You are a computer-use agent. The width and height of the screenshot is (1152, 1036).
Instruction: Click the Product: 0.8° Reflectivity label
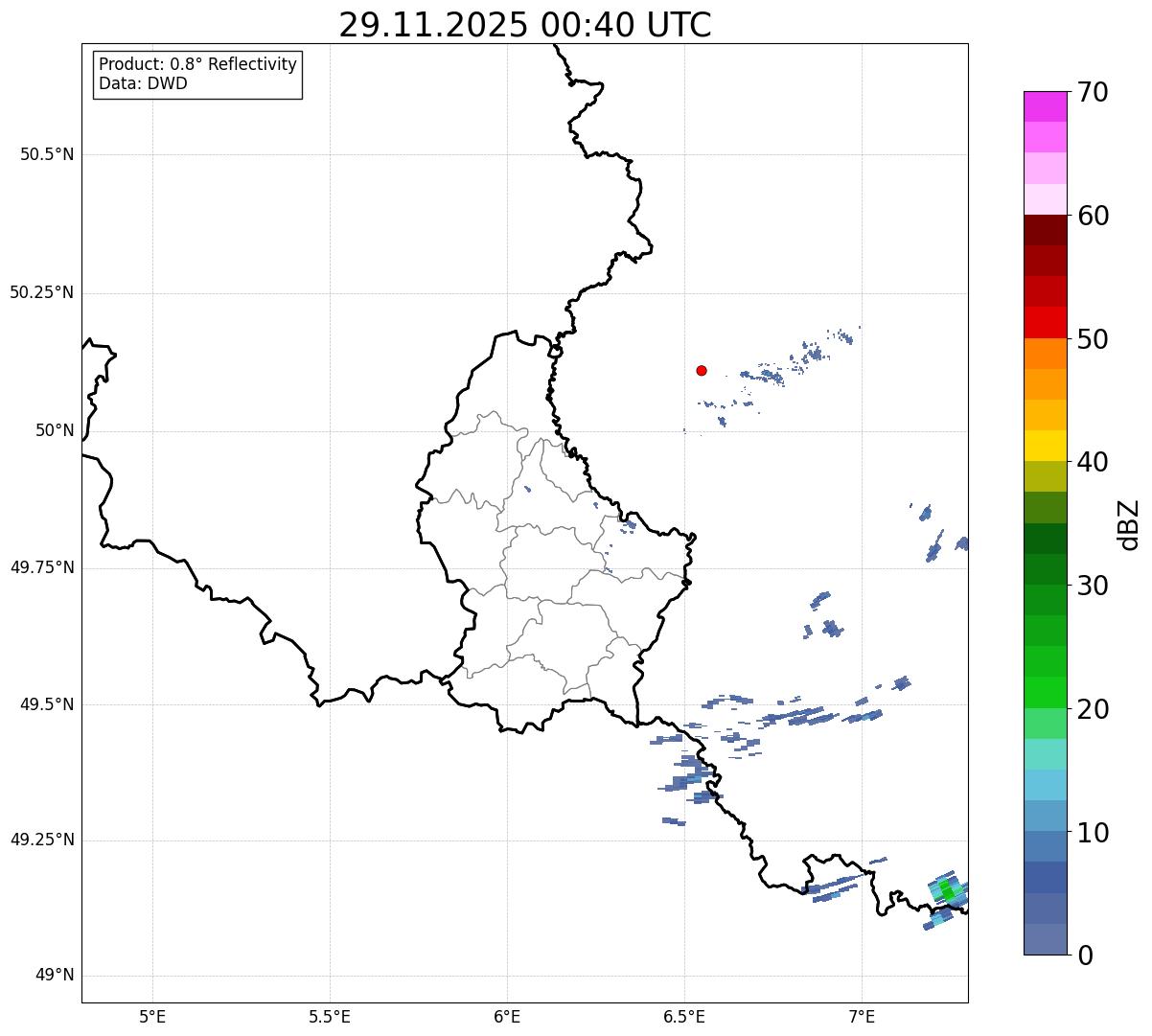click(x=198, y=64)
